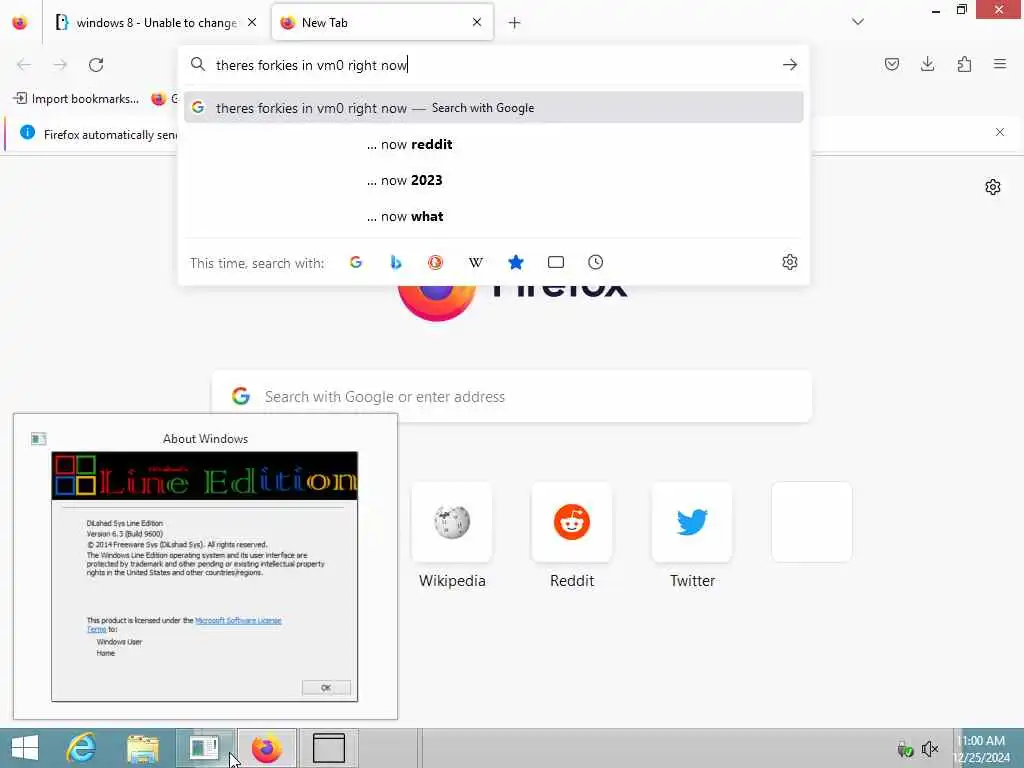Viewport: 1024px width, 768px height.
Task: Add a new tab with plus icon
Action: (x=514, y=23)
